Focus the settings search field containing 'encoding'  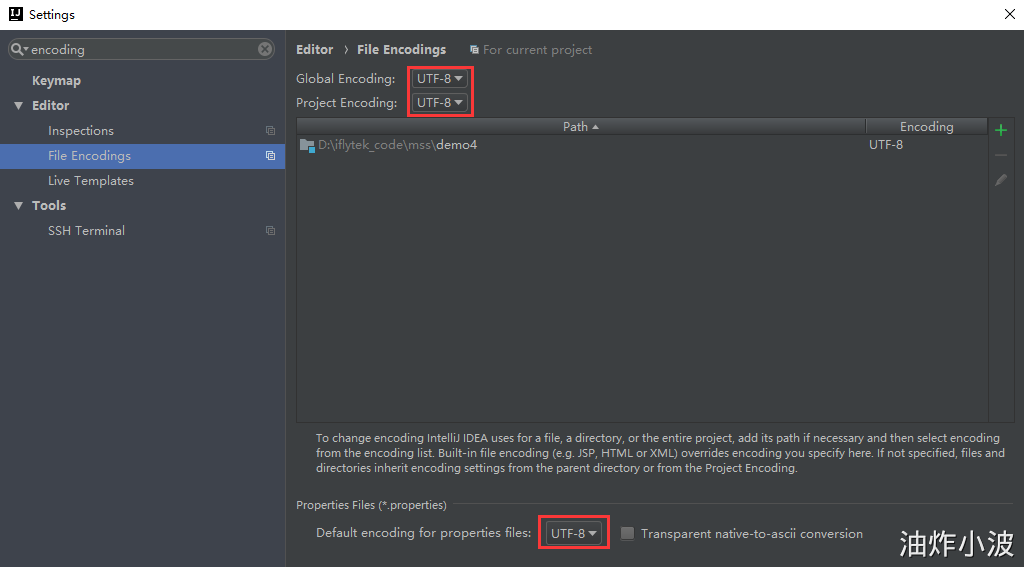[142, 50]
